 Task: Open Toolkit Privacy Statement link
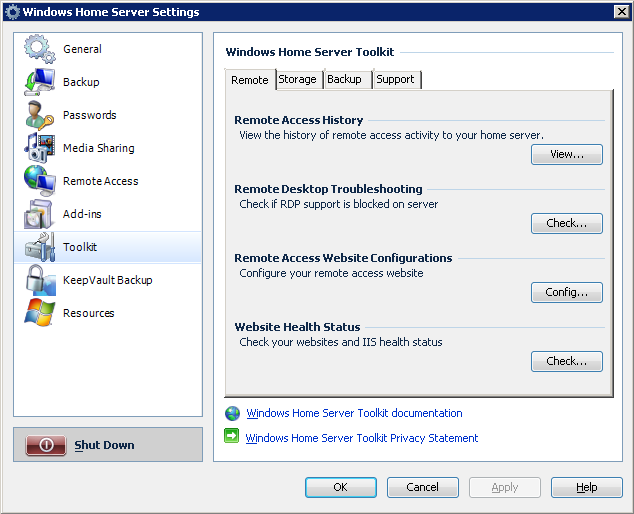[x=362, y=438]
